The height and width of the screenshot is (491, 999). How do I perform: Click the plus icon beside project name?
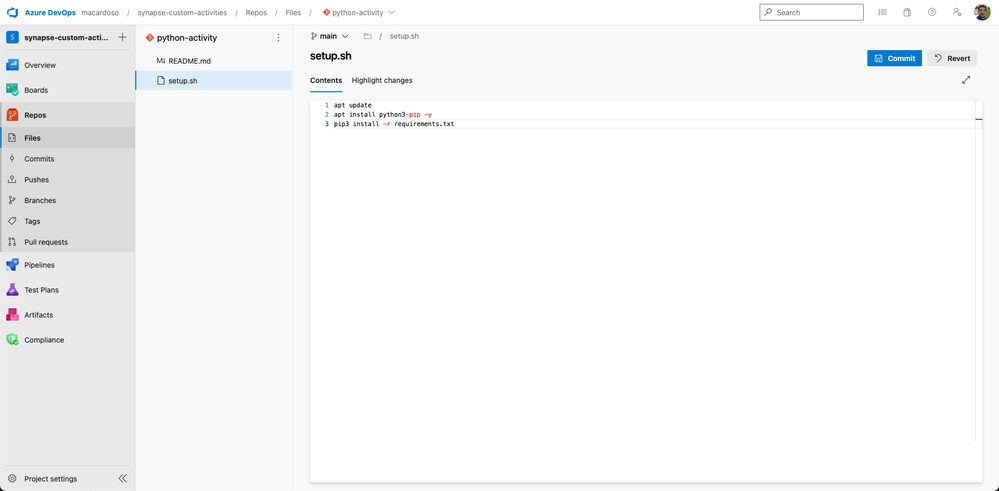[x=122, y=38]
